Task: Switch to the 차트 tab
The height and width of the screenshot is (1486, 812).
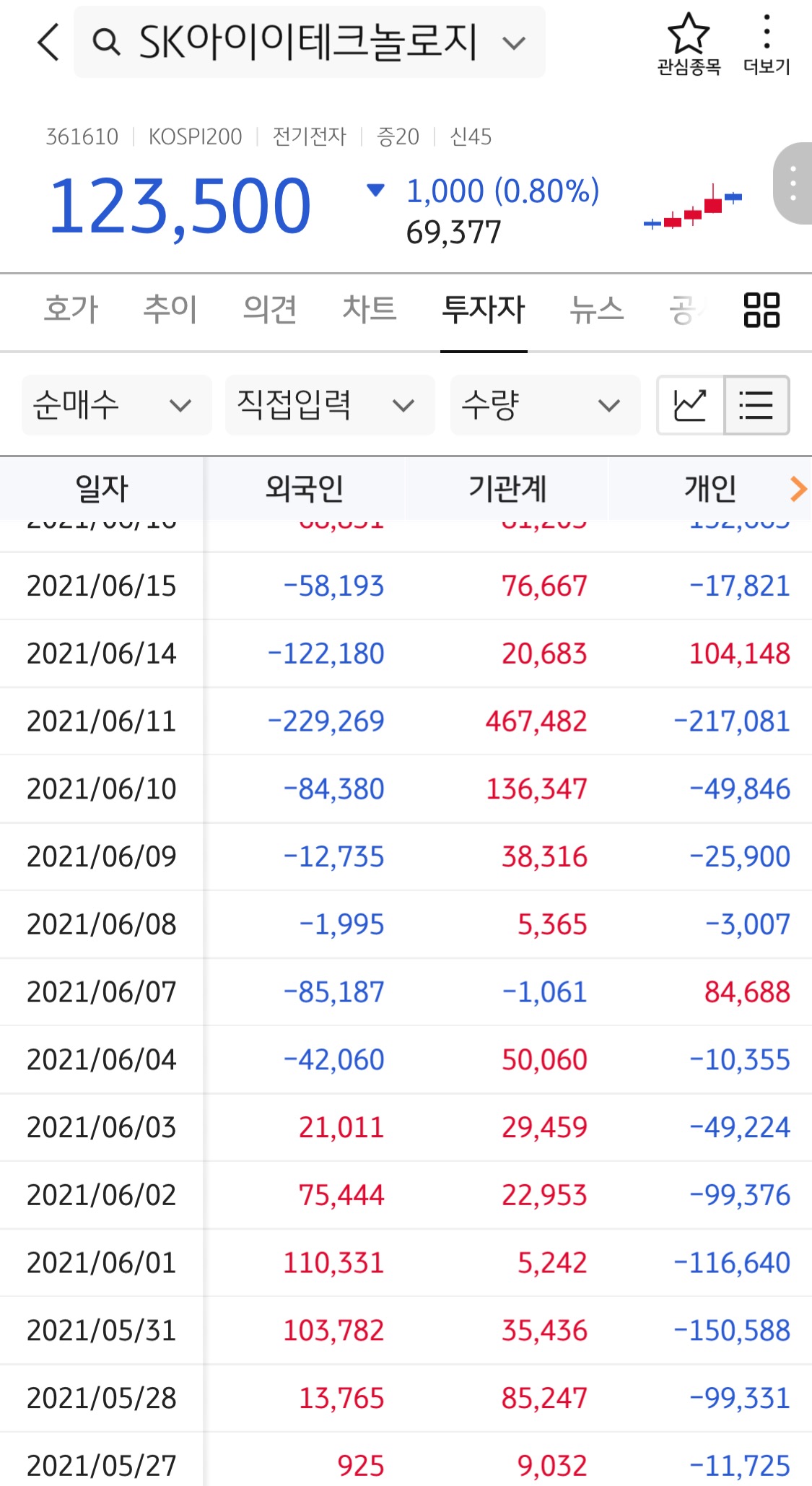Action: tap(370, 310)
